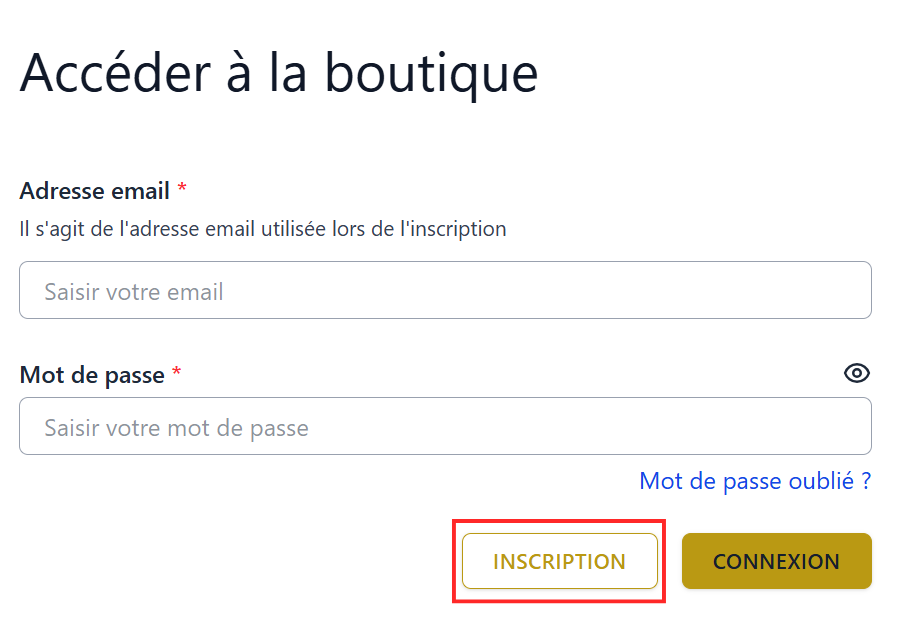This screenshot has height=620, width=918.
Task: Click the email address input field
Action: (445, 291)
